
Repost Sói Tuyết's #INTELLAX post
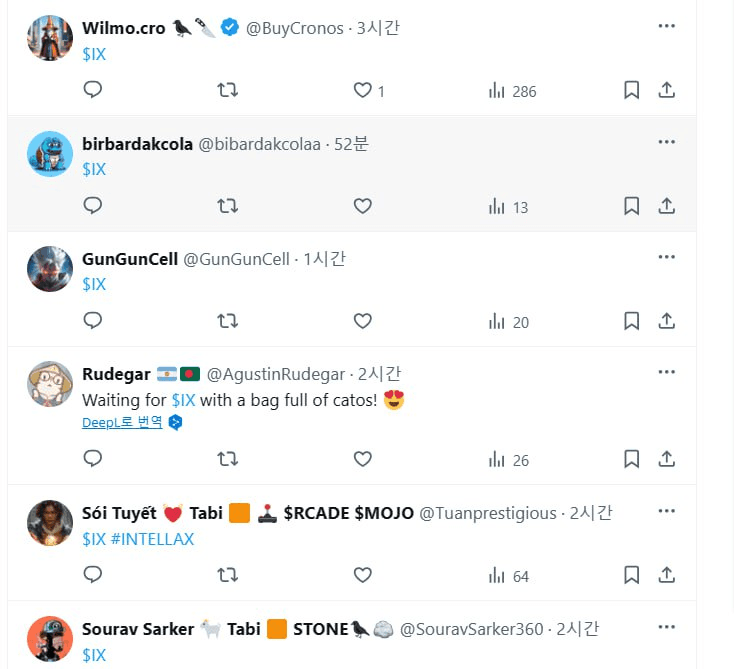click(x=228, y=575)
